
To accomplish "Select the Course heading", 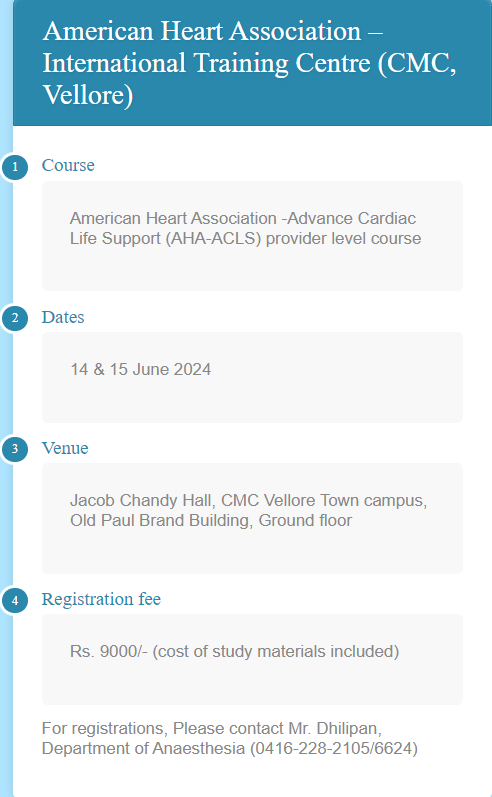I will pyautogui.click(x=68, y=165).
